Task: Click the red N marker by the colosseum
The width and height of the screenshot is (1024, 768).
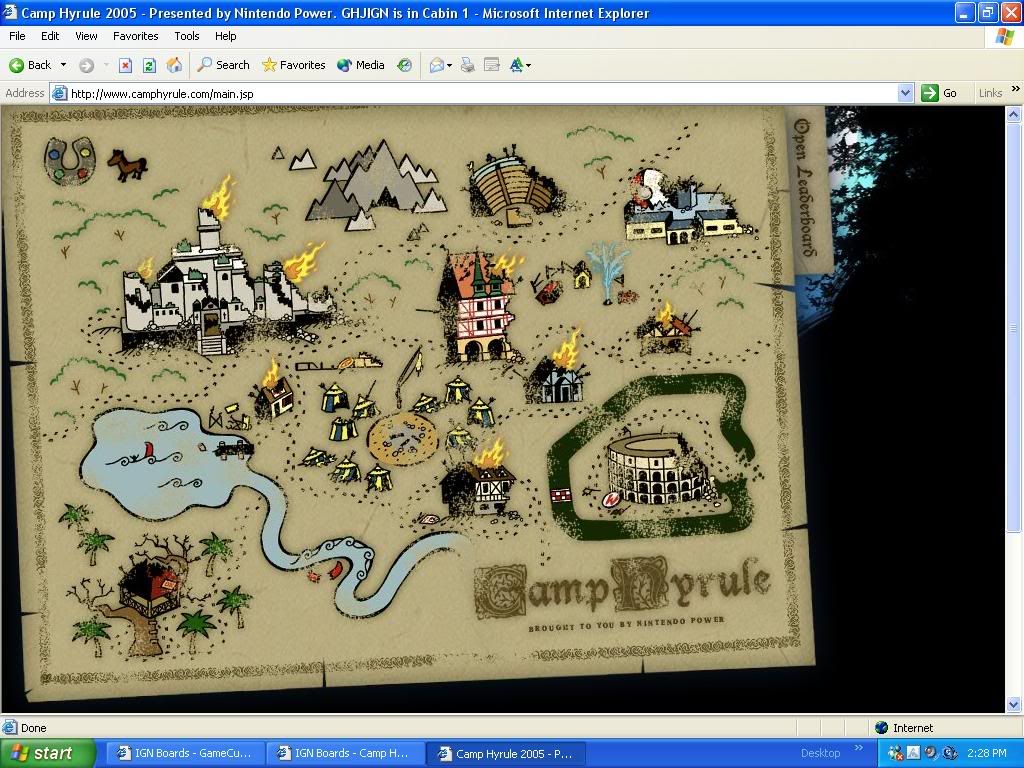Action: coord(611,501)
